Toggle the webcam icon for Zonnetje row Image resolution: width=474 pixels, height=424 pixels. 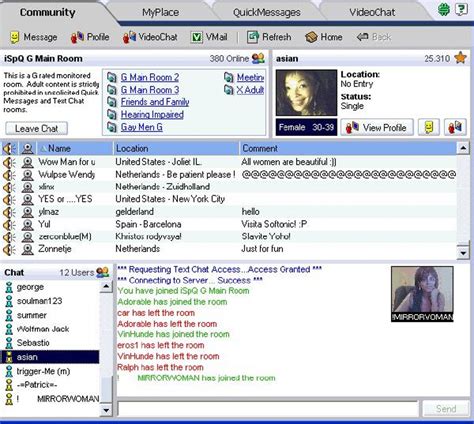(28, 249)
